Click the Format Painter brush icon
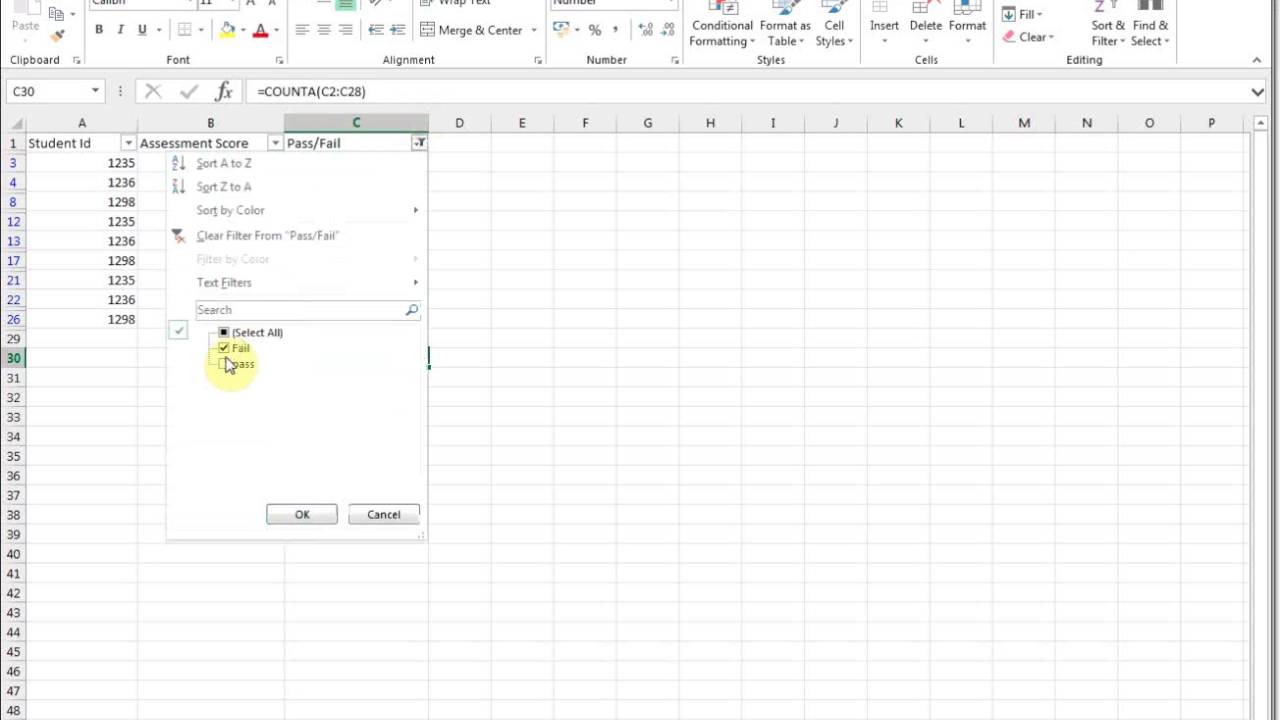1280x720 pixels. click(x=57, y=35)
